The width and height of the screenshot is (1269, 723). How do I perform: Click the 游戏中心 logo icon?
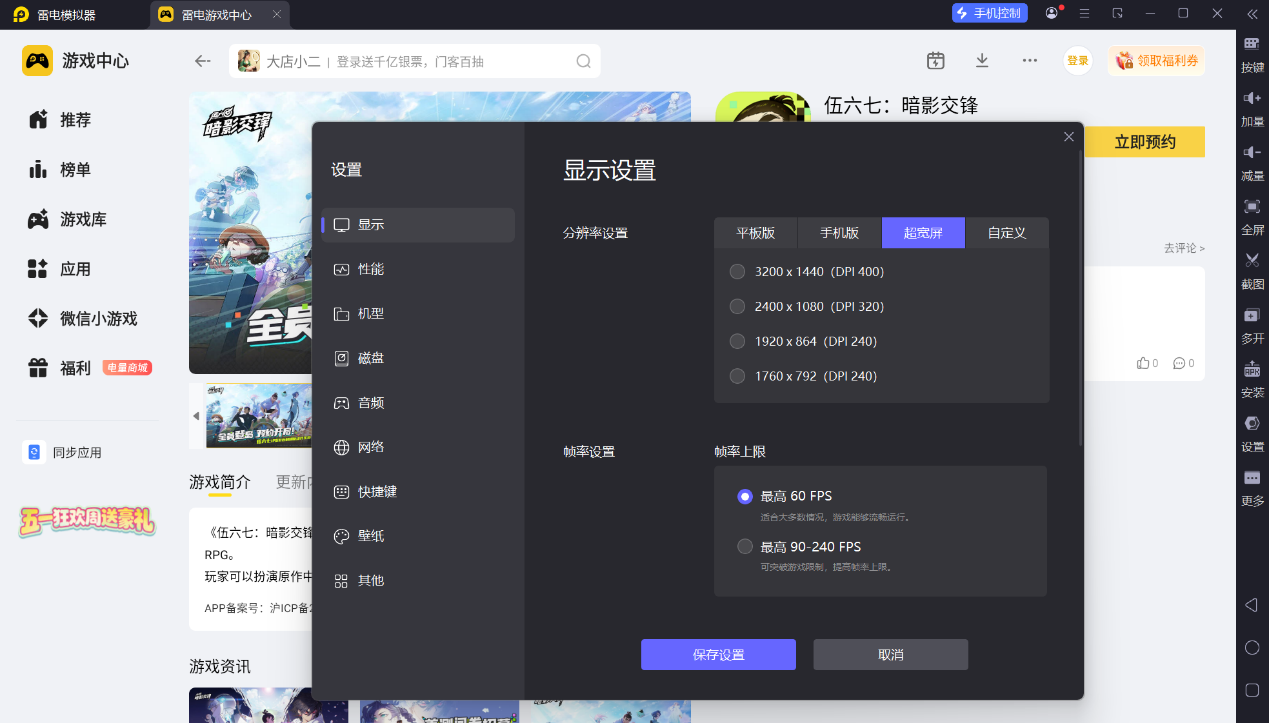coord(38,61)
